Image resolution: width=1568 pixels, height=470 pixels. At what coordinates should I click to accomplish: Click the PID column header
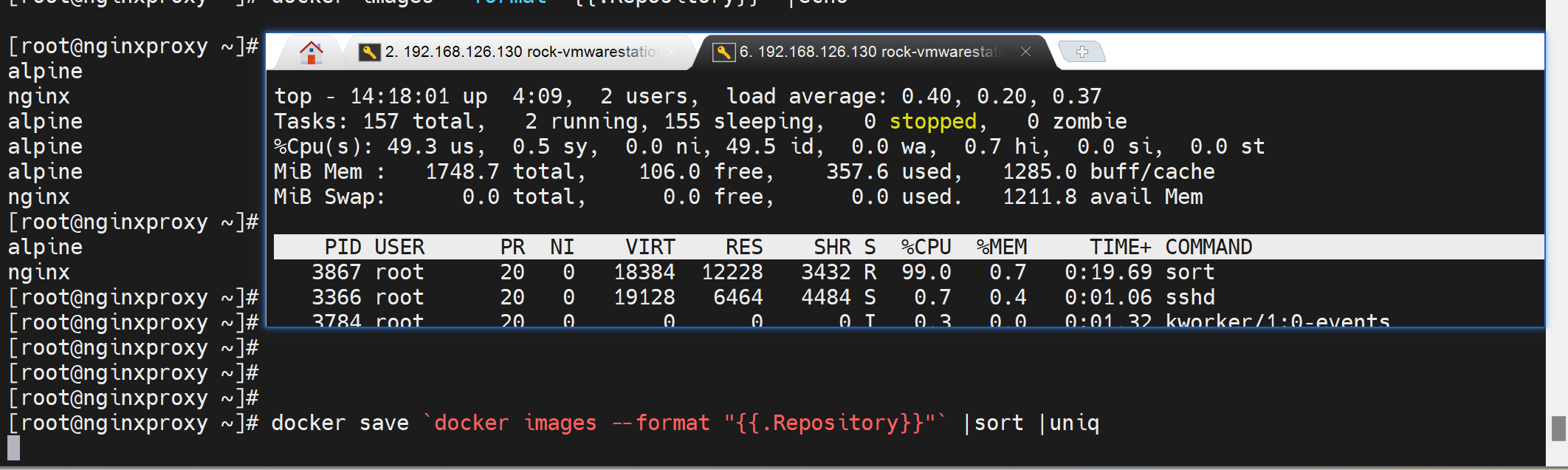[x=343, y=247]
